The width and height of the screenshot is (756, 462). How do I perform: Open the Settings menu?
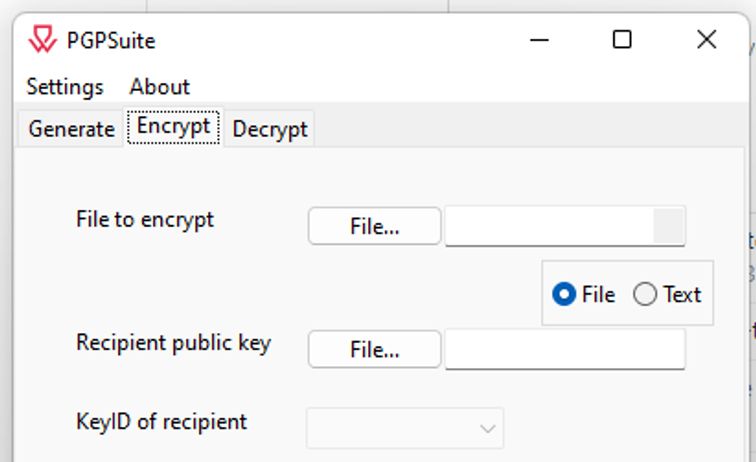pyautogui.click(x=65, y=87)
